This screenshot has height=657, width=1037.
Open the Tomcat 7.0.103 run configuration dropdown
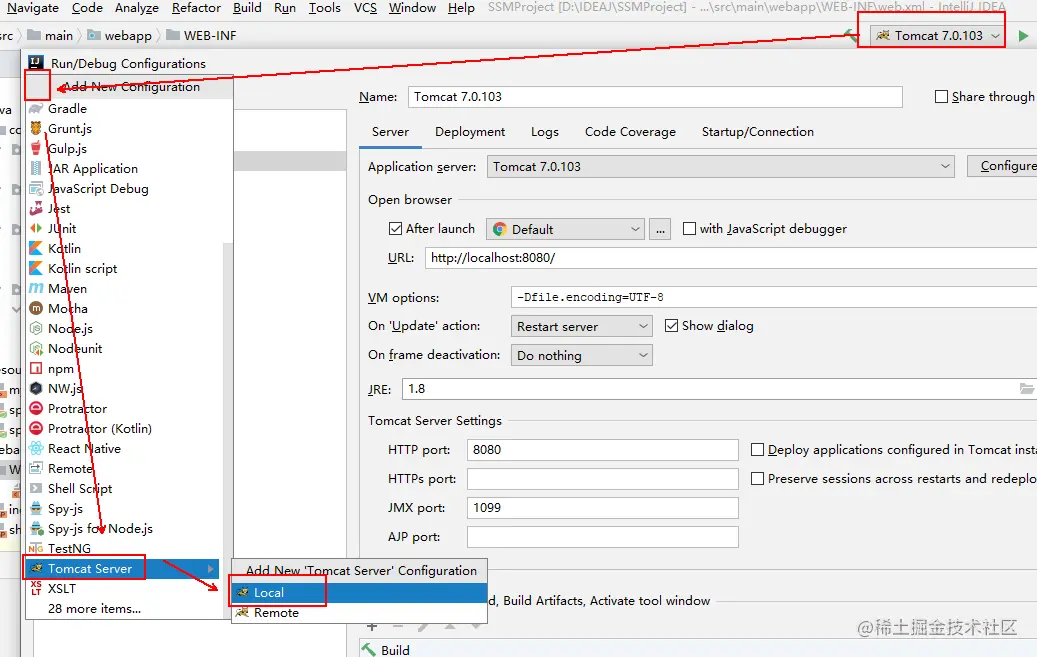click(x=937, y=36)
